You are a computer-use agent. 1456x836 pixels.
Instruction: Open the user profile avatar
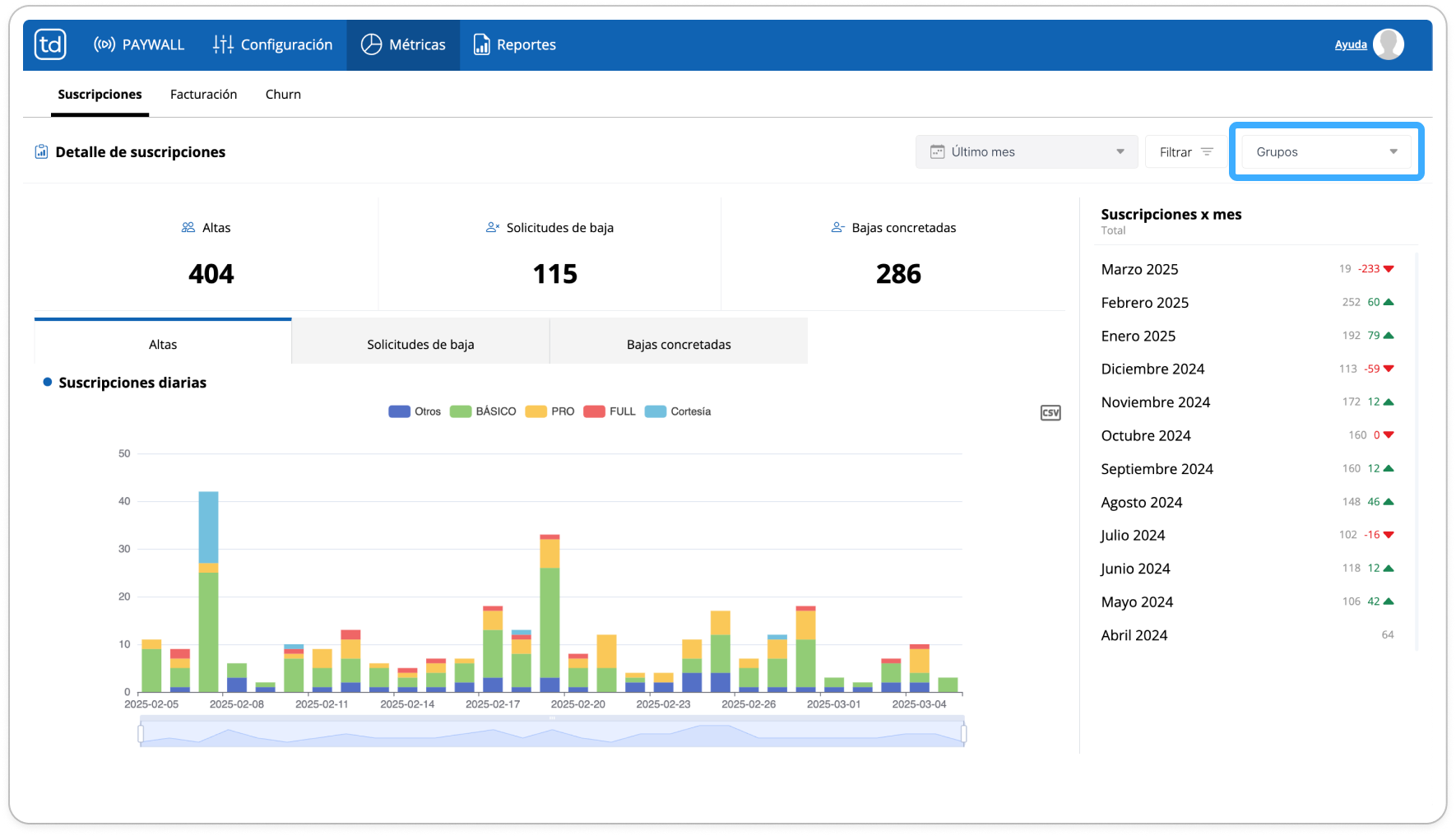point(1389,44)
